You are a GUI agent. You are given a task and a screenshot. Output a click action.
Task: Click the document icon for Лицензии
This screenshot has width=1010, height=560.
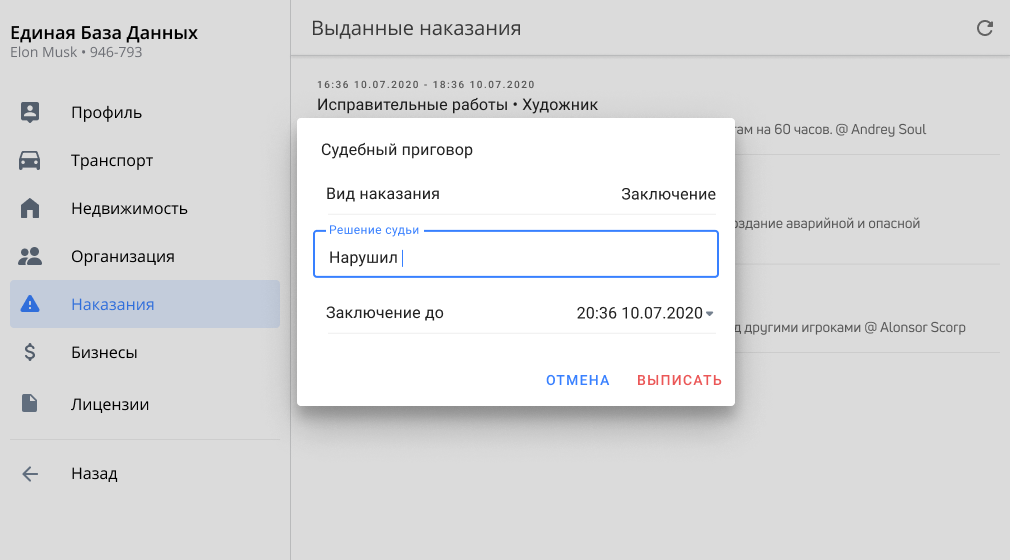30,404
